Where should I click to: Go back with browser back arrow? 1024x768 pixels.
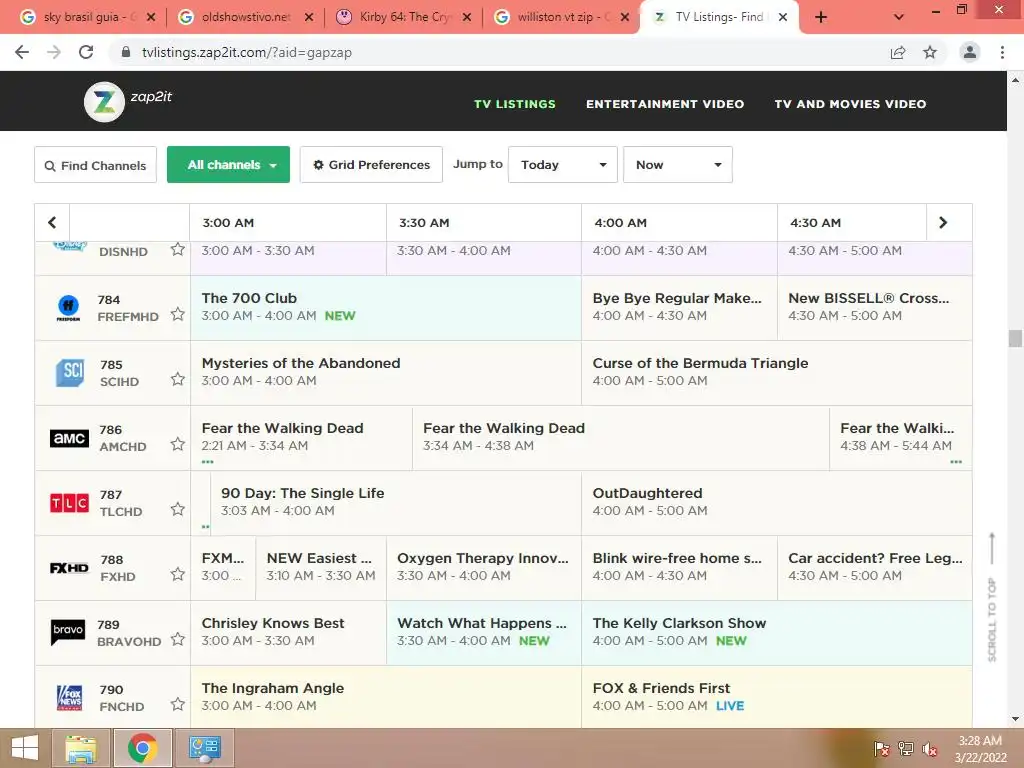tap(22, 52)
